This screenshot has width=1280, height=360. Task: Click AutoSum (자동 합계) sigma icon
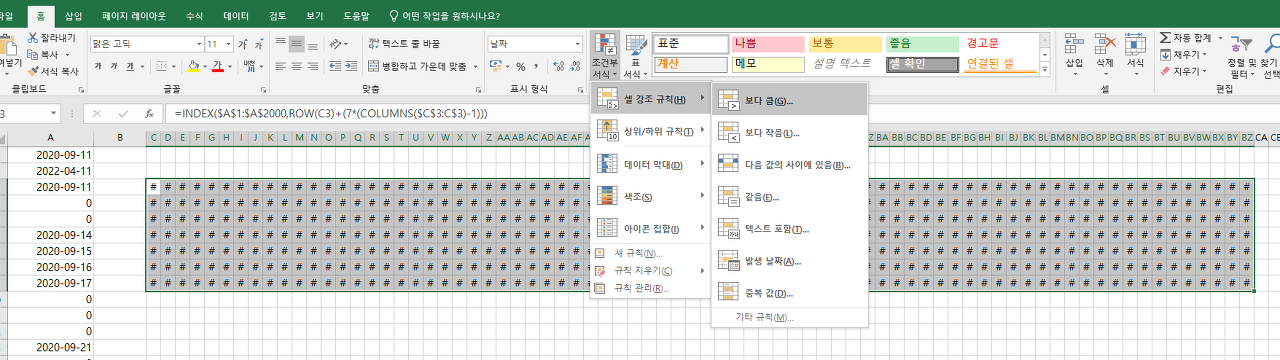click(1166, 37)
